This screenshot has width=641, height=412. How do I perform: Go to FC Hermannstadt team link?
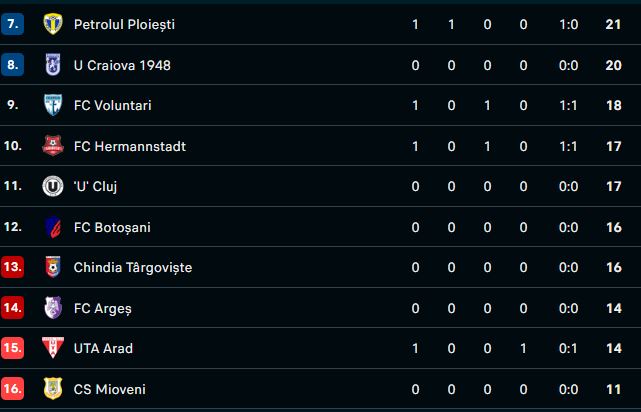coord(130,146)
